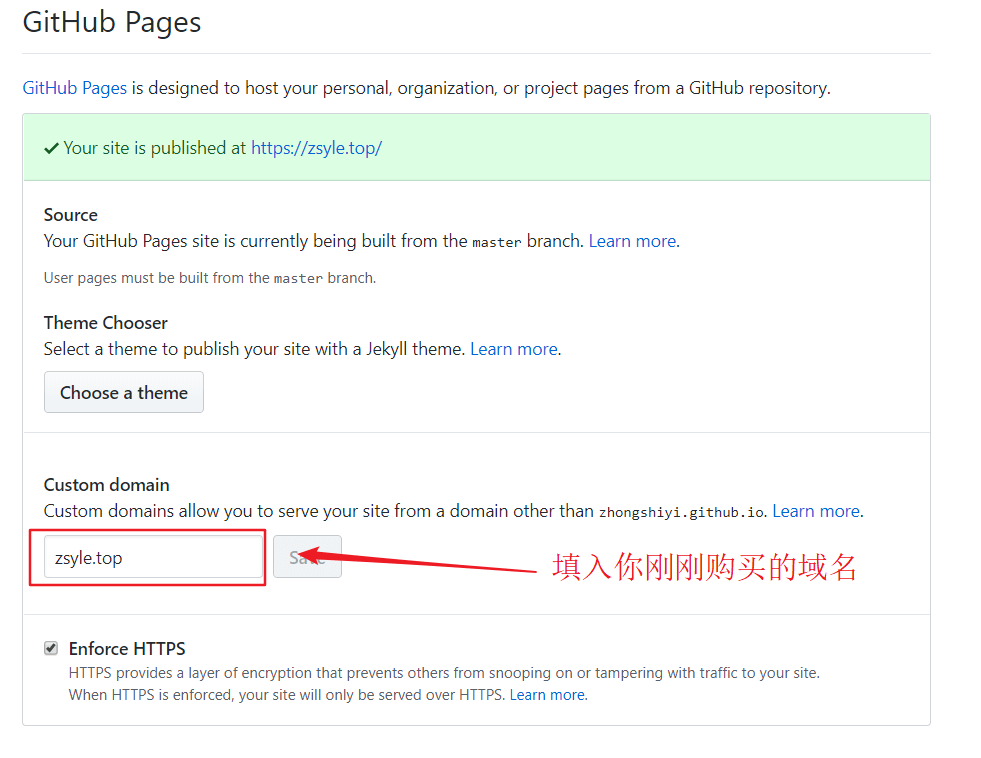Open the published site link https://zsyle.top/
This screenshot has height=758, width=981.
pos(316,148)
